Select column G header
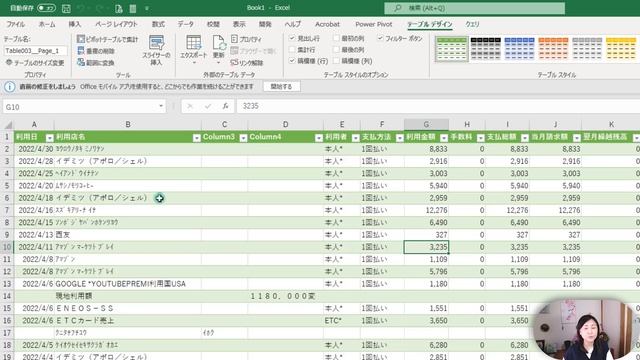This screenshot has width=640, height=360. tap(426, 124)
